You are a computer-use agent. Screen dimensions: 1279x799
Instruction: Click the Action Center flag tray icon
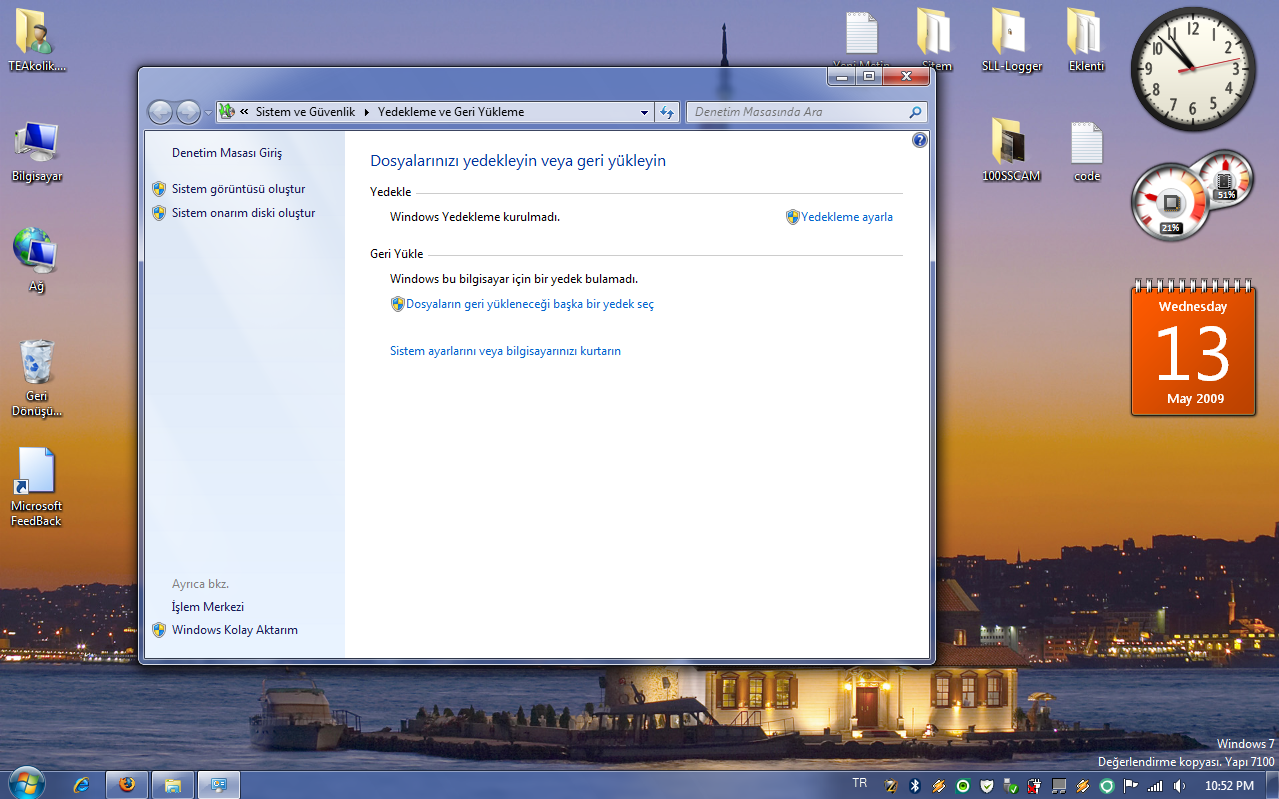coord(1130,786)
